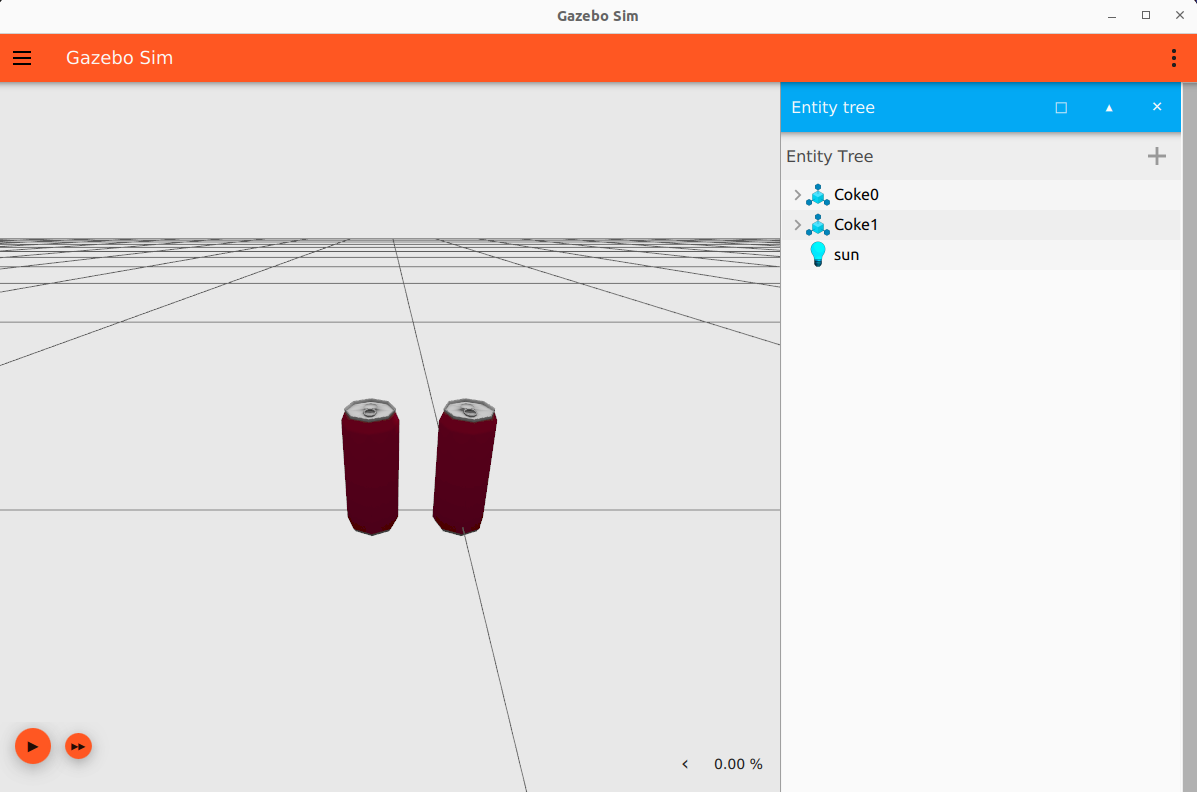Click the 0.00 % real-time factor readout
Screen dimensions: 1197x792
738,764
